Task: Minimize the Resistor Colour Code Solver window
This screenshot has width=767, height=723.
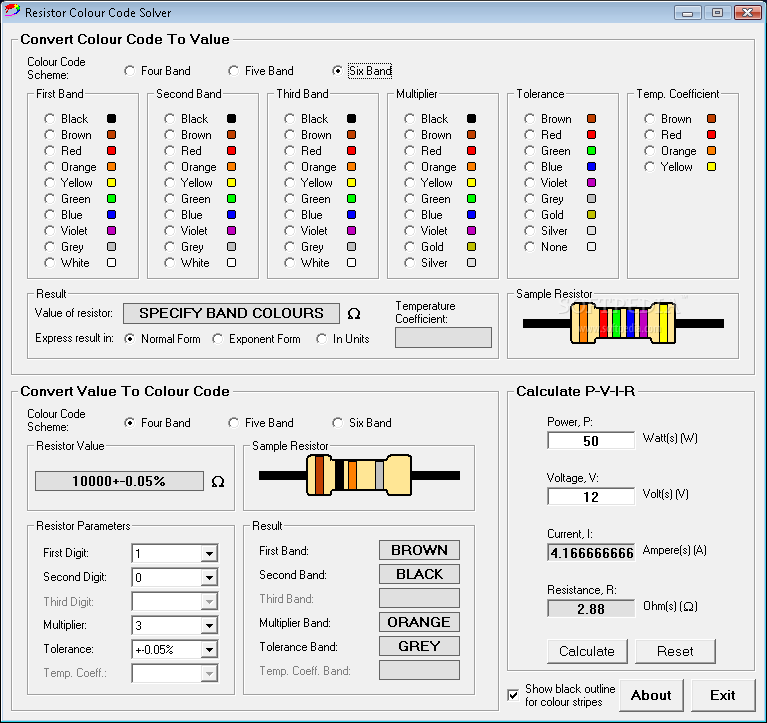Action: click(687, 13)
